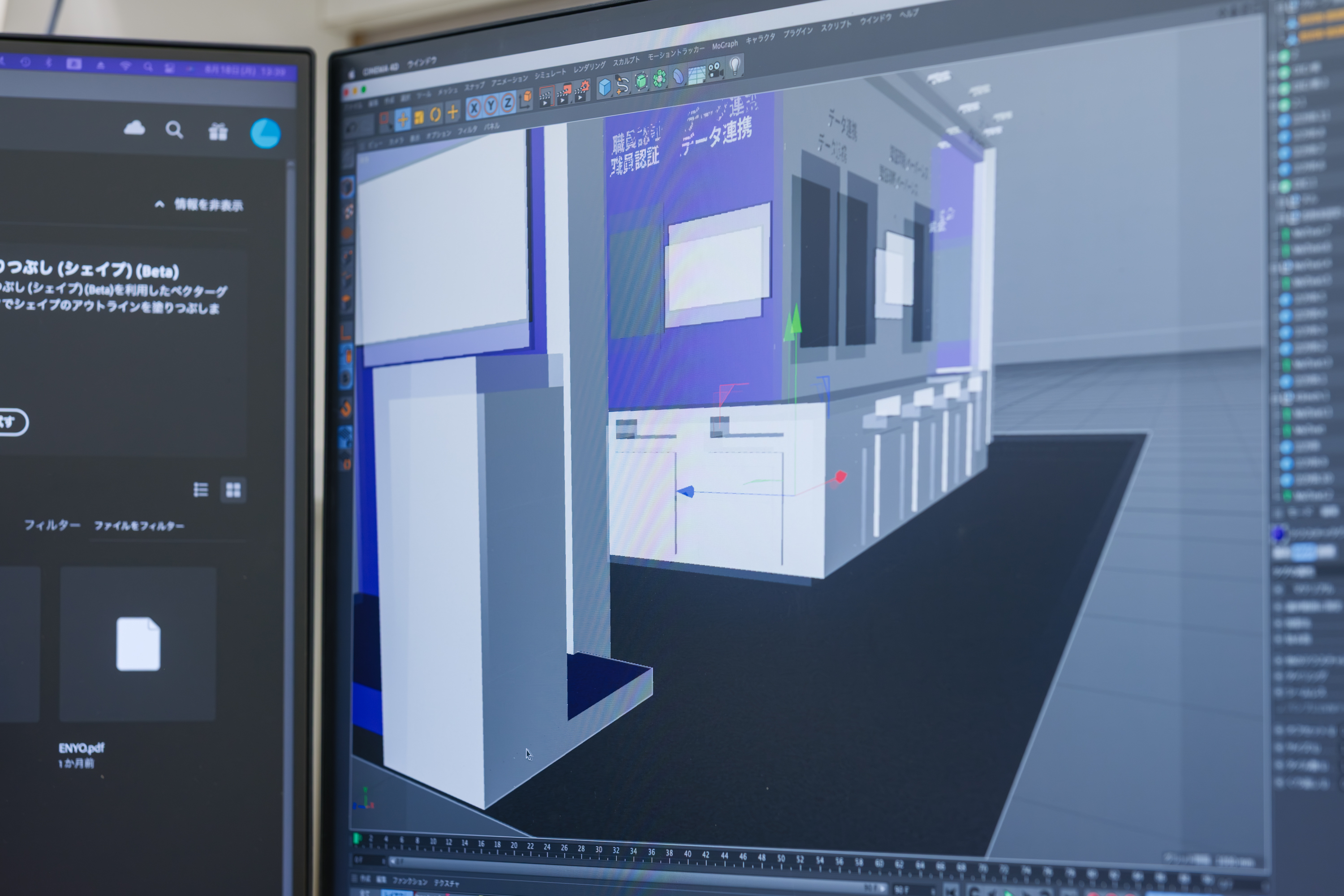This screenshot has height=896, width=1344.
Task: Click the Camera object icon
Action: (715, 70)
